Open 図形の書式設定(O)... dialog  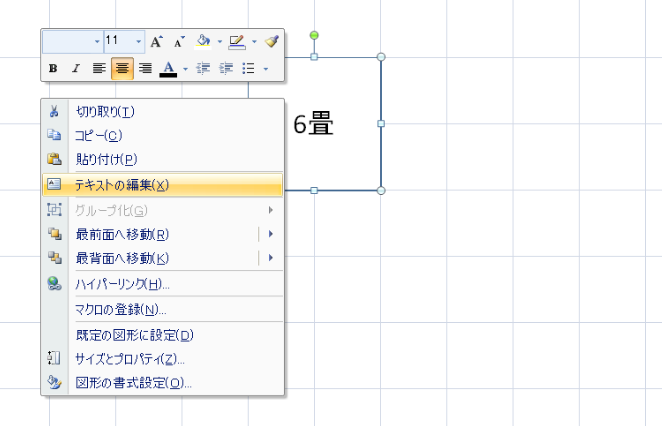coord(163,383)
